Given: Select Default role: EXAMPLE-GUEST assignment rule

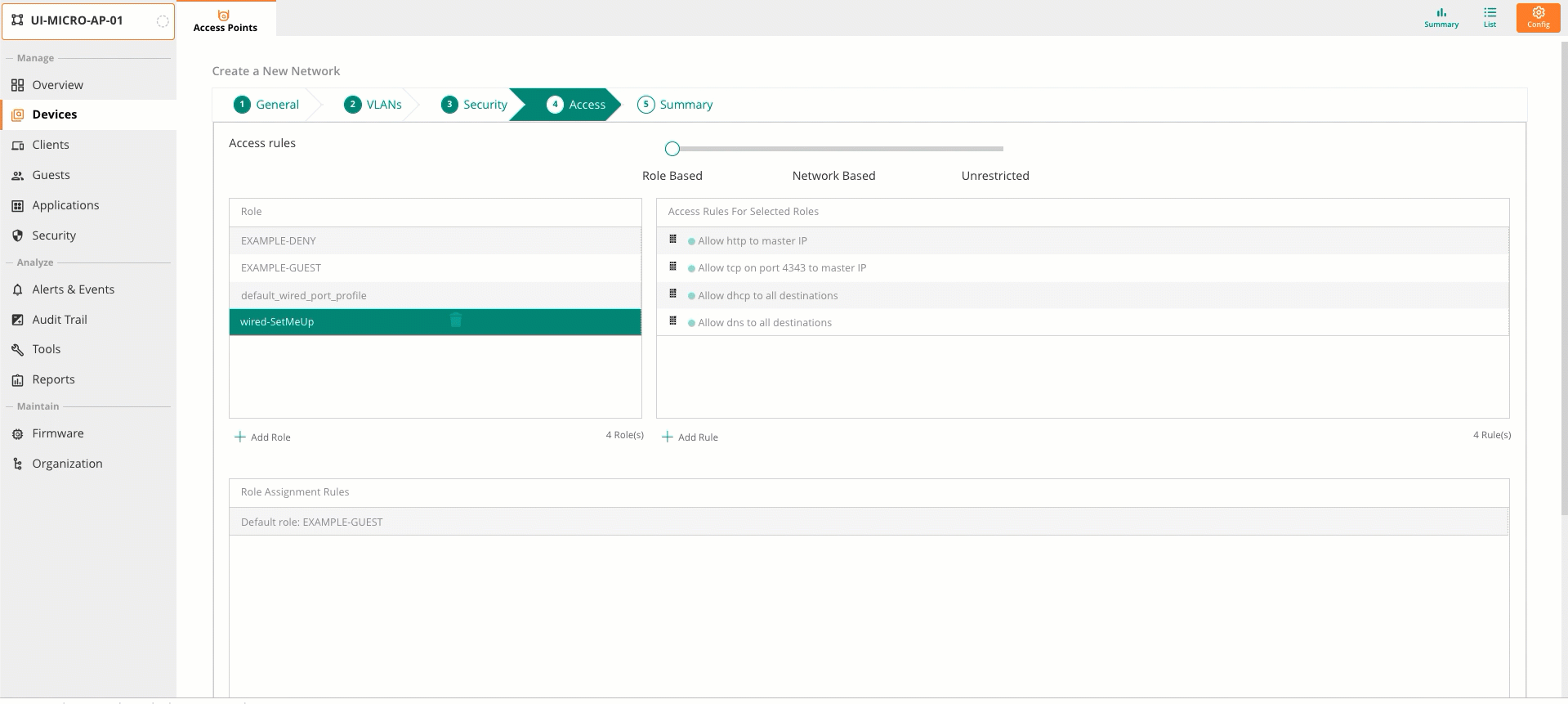Looking at the screenshot, I should coord(869,522).
